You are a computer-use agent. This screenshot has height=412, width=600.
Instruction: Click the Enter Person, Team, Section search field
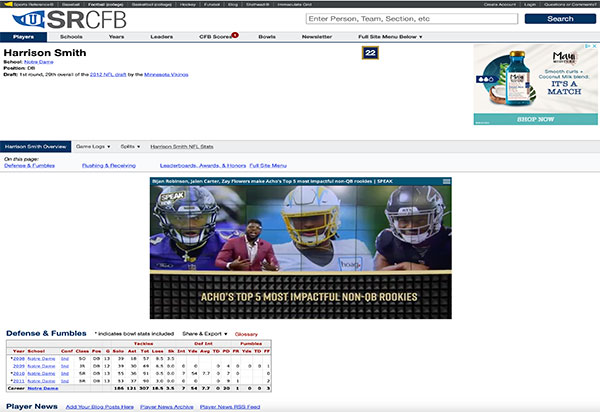pyautogui.click(x=412, y=19)
